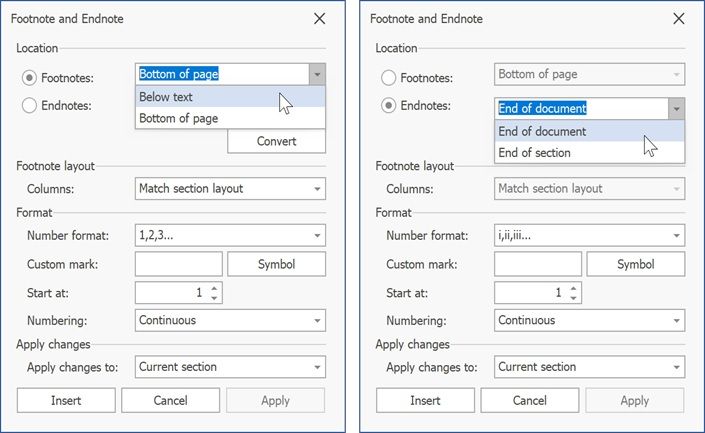Screen dimensions: 705x433
Task: Decrease 'Start at' value in right dialog
Action: click(574, 298)
